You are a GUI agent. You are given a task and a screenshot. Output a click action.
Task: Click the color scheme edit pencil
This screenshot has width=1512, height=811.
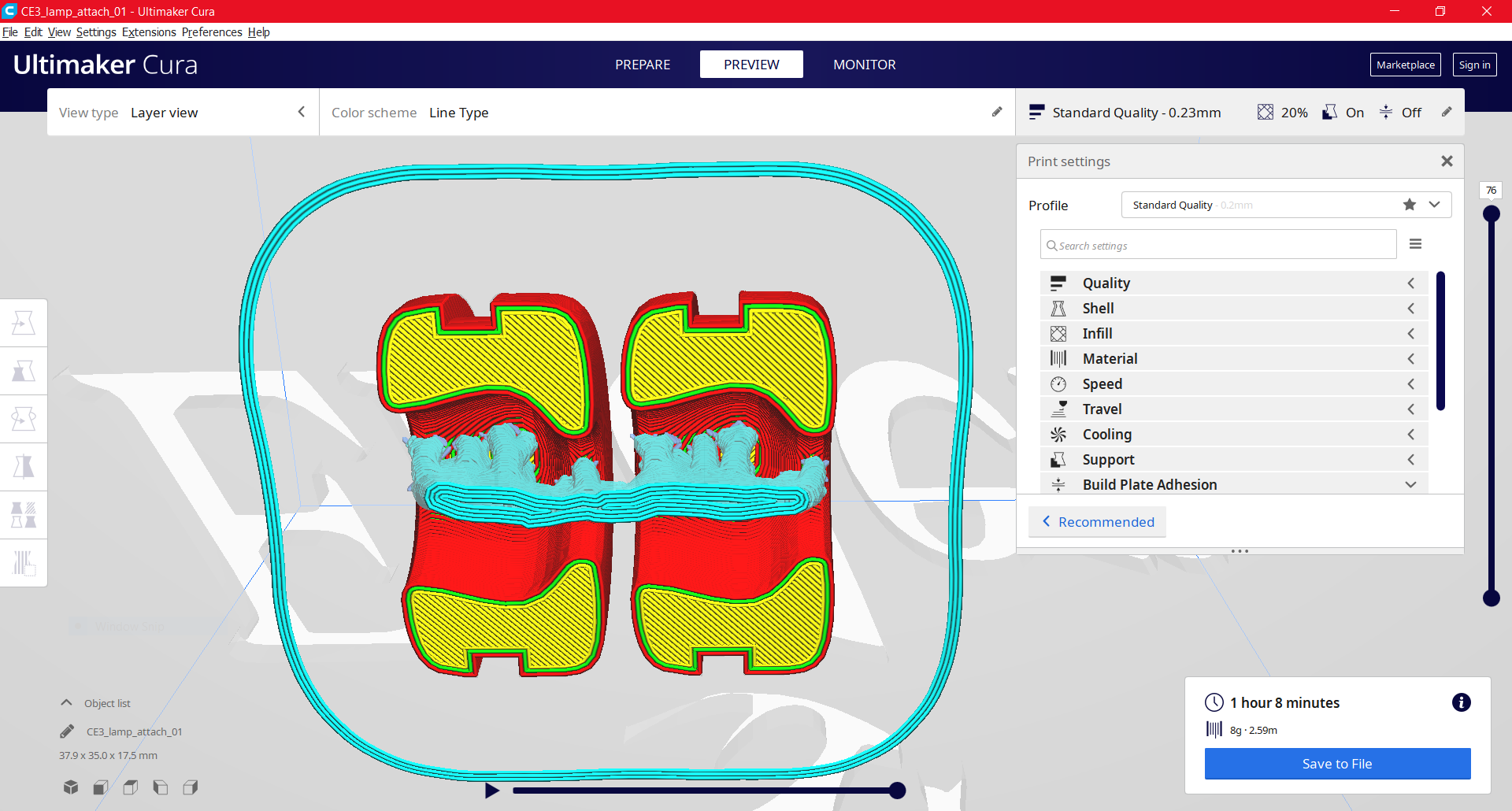(x=997, y=112)
